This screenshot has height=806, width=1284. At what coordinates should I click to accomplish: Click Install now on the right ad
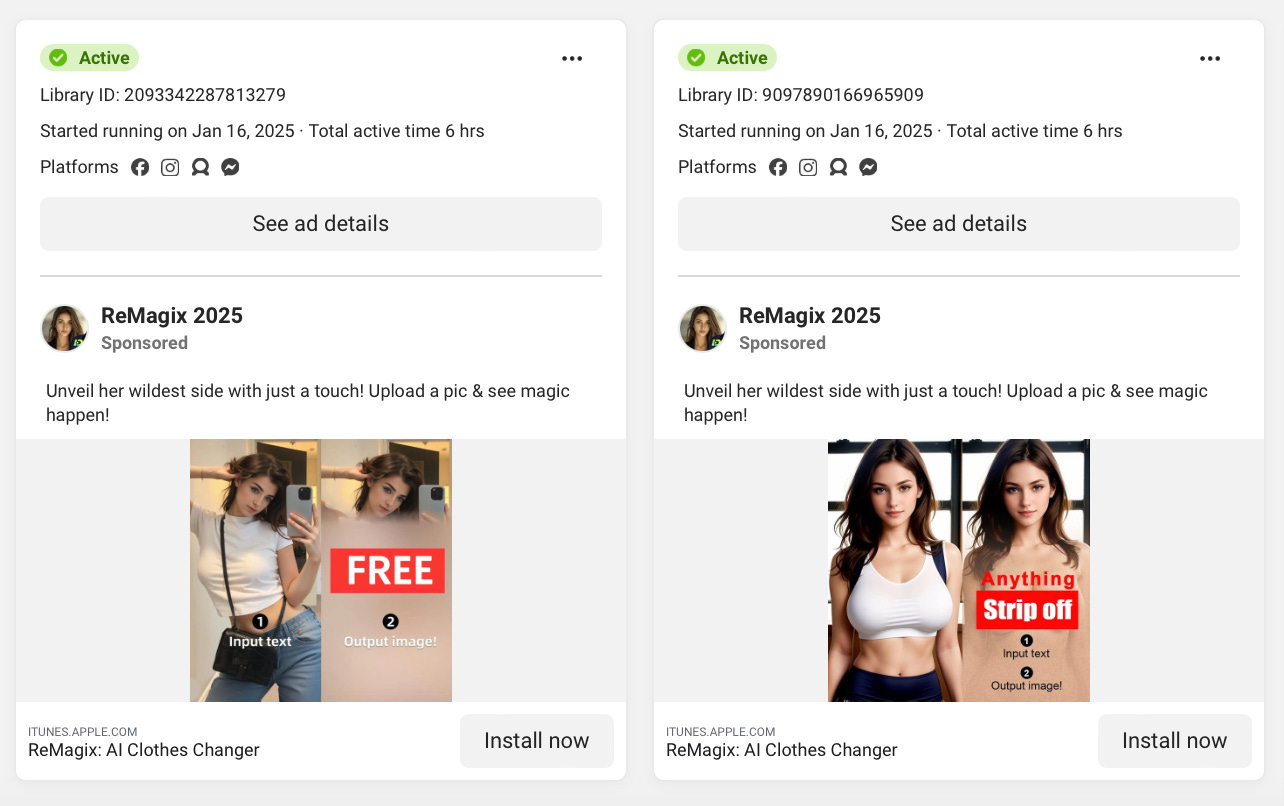(x=1175, y=741)
